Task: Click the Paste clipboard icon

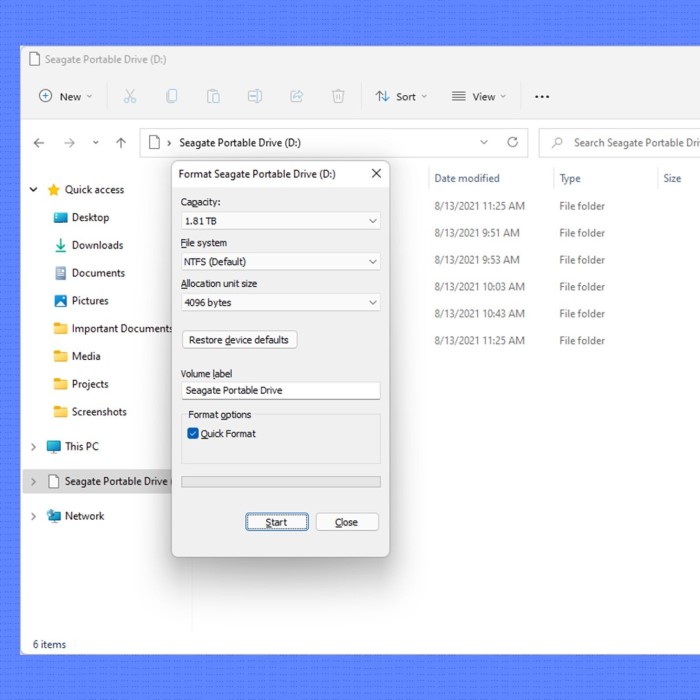Action: (x=213, y=96)
